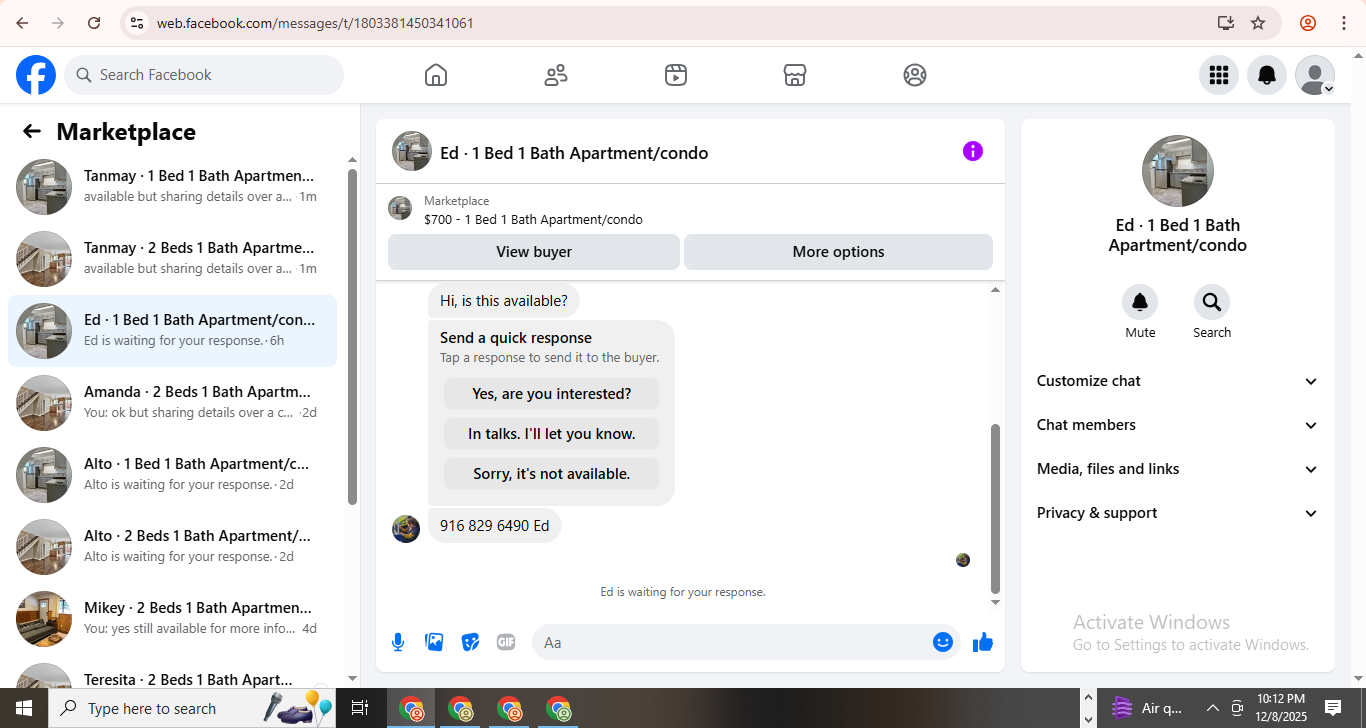Image resolution: width=1366 pixels, height=728 pixels.
Task: Click the View buyer button
Action: pyautogui.click(x=534, y=252)
